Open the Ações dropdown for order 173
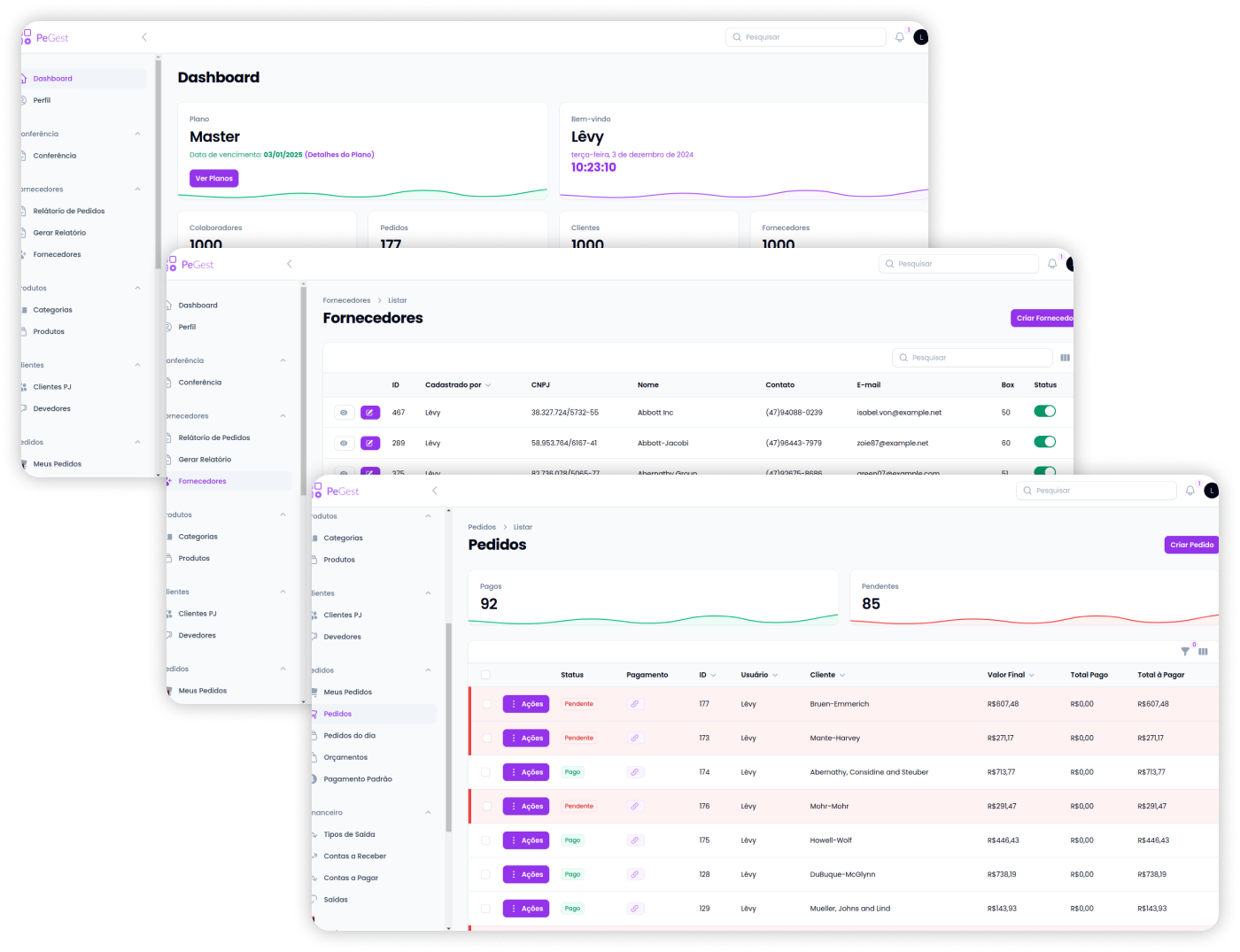The image size is (1240, 952). click(x=526, y=738)
